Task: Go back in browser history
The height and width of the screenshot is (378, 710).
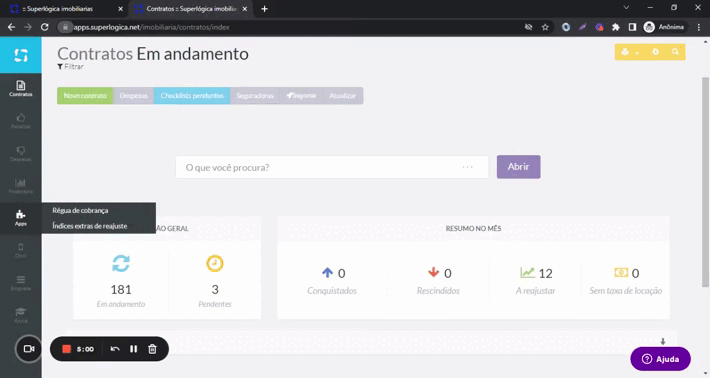Action: (11, 27)
